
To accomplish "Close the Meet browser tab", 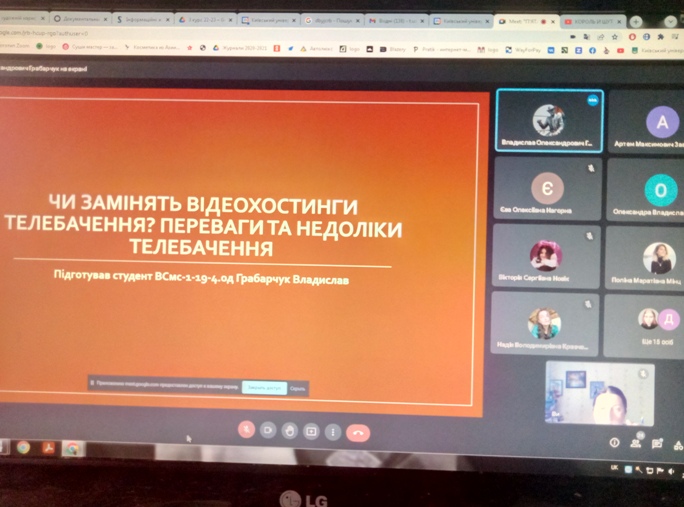I will click(553, 21).
